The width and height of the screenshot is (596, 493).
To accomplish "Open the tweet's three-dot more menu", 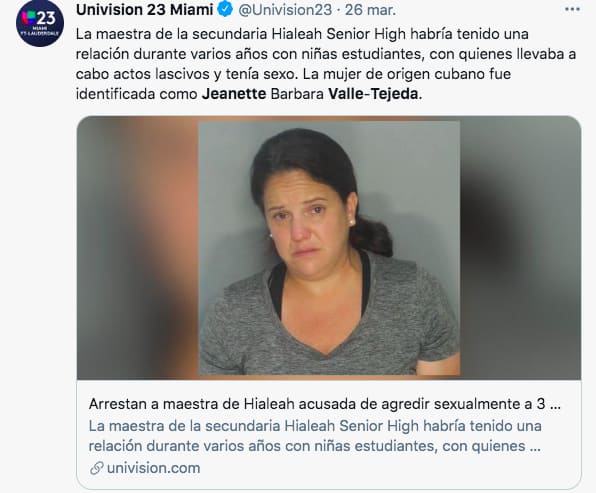I will coord(572,10).
